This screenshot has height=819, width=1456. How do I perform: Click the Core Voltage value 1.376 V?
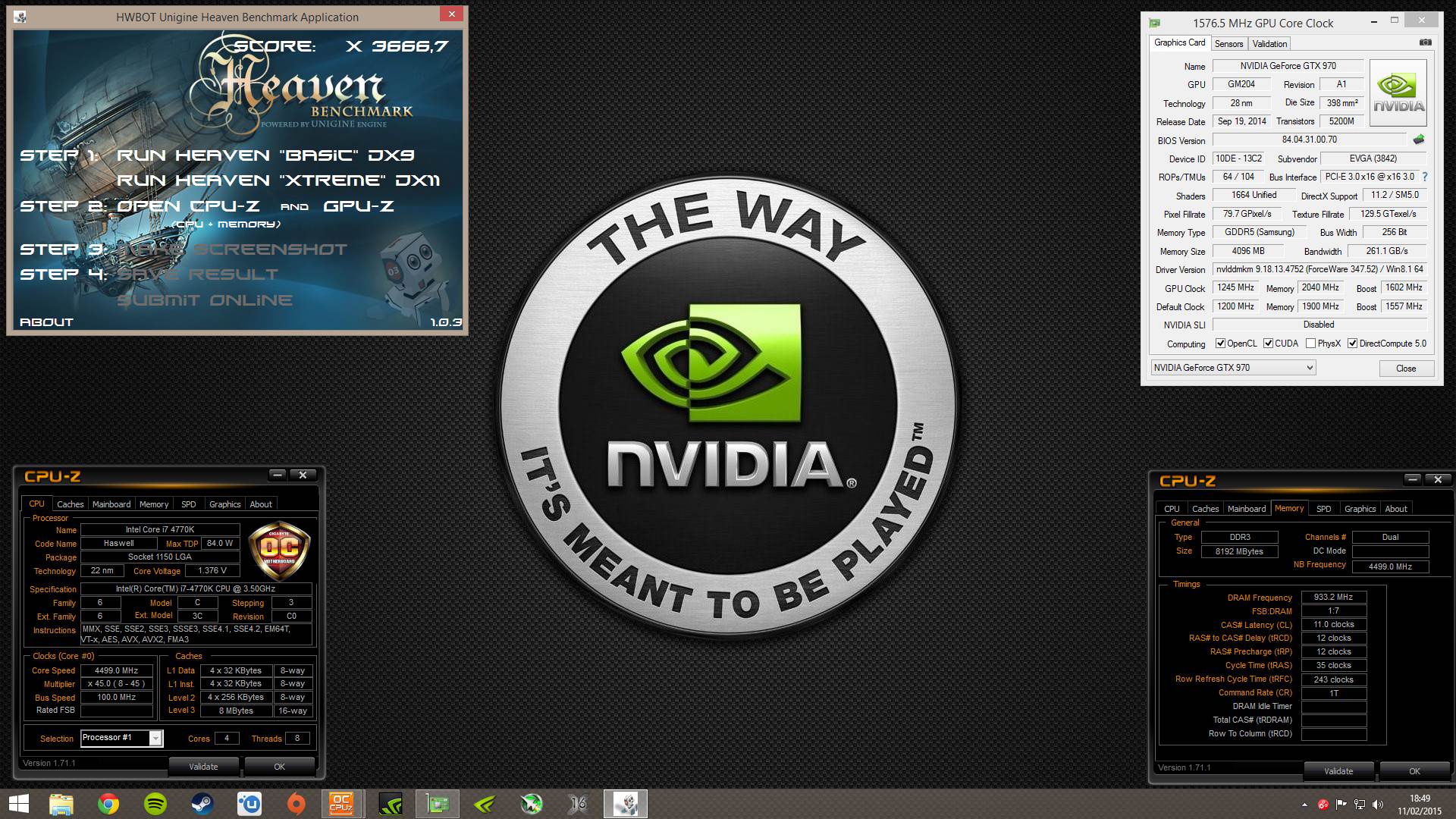[x=212, y=571]
